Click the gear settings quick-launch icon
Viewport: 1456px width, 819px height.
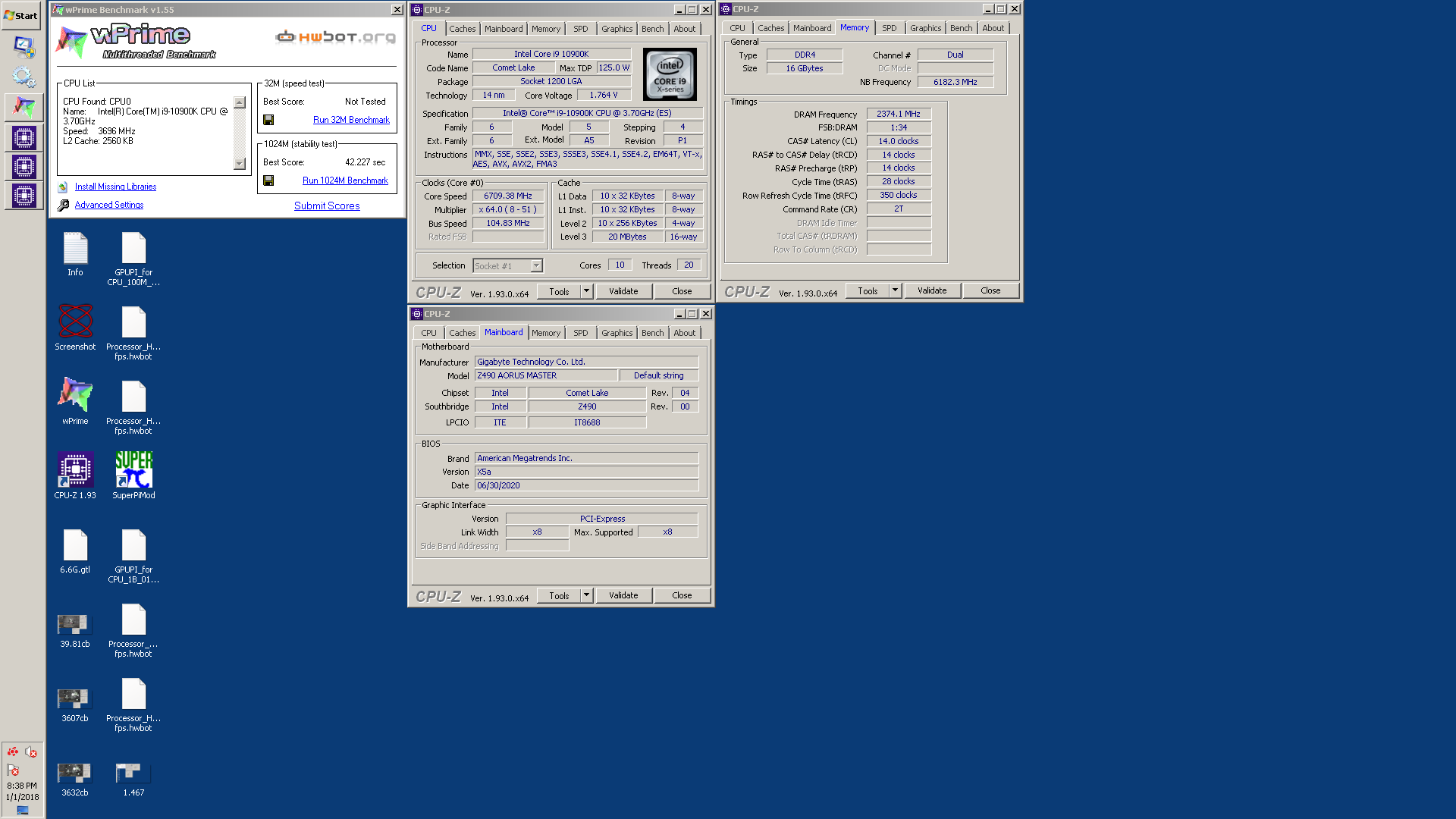24,77
